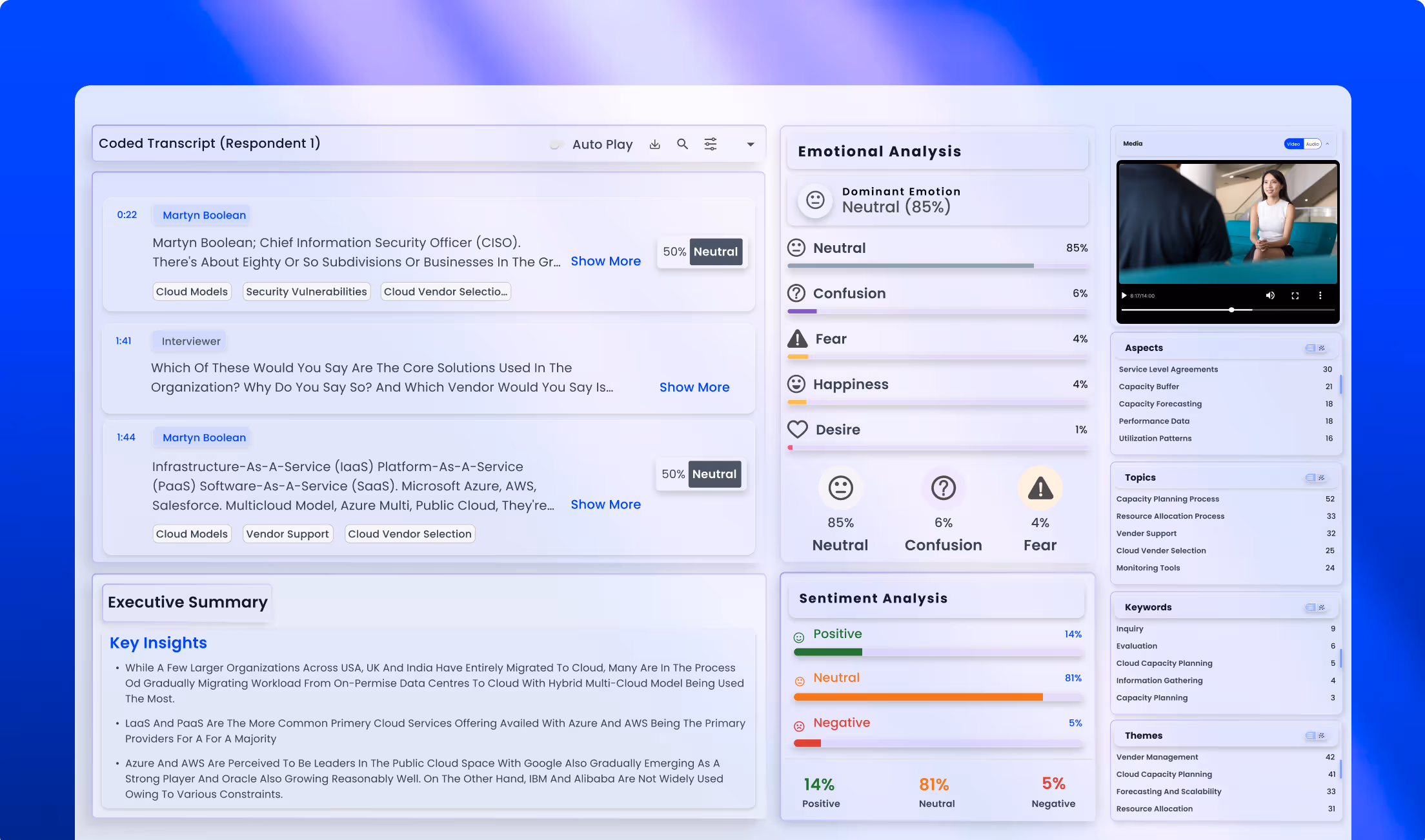Jump to the 1:44 transcript timestamp
Viewport: 1425px width, 840px height.
[x=126, y=437]
